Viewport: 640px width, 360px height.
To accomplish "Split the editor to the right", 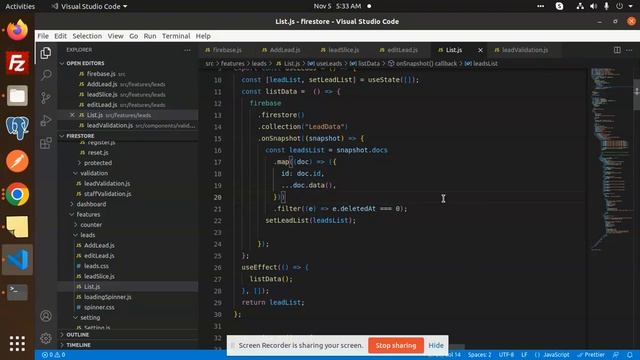I will (617, 50).
